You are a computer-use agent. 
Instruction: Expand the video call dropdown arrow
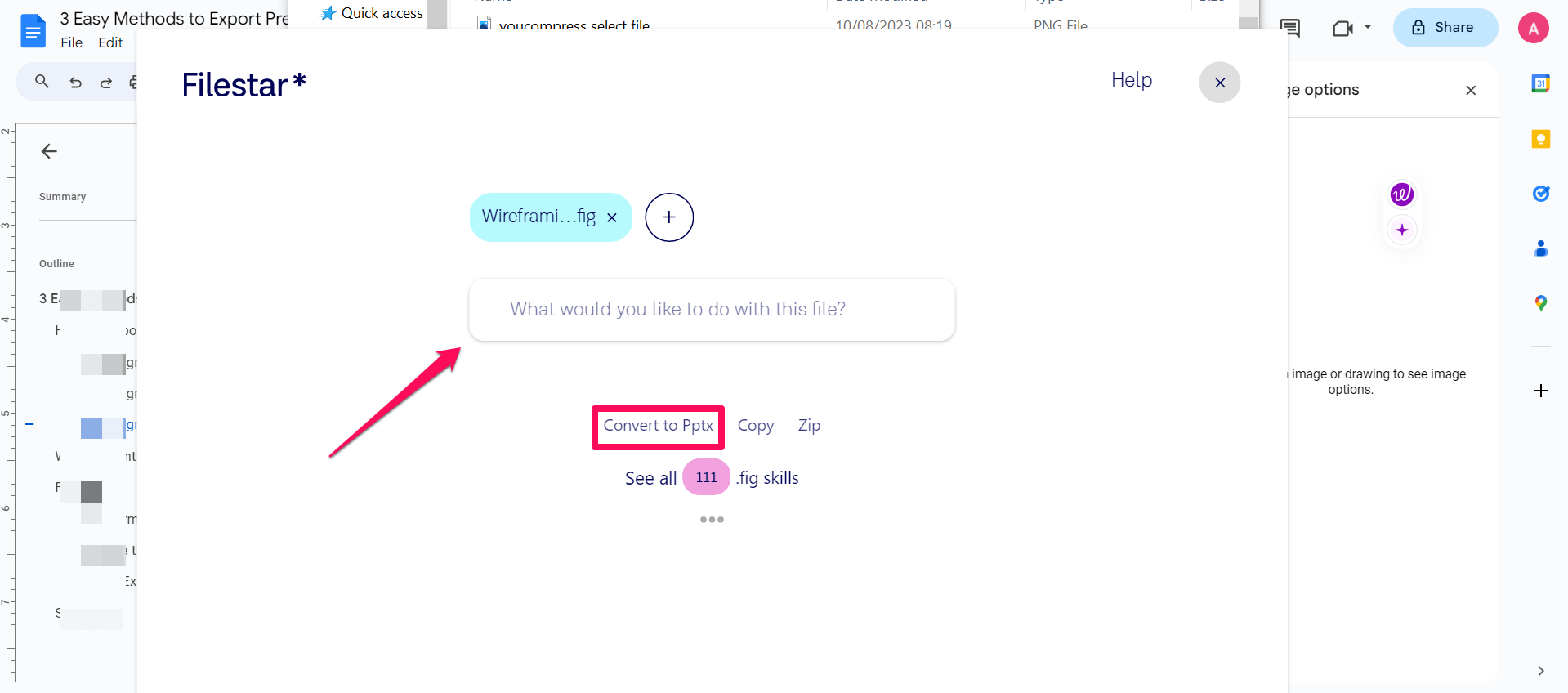click(1367, 28)
